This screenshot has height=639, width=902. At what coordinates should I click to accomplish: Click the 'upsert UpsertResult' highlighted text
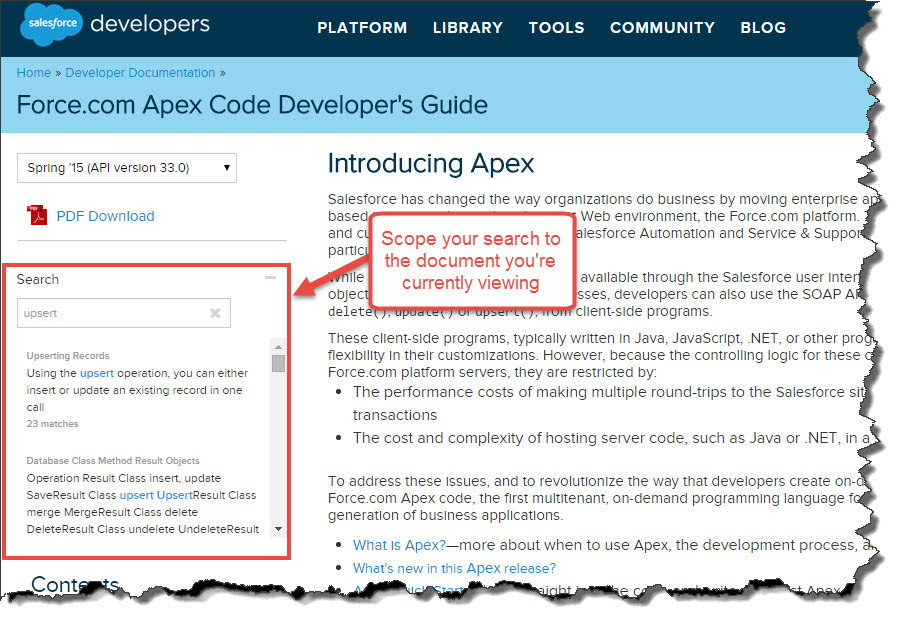156,495
